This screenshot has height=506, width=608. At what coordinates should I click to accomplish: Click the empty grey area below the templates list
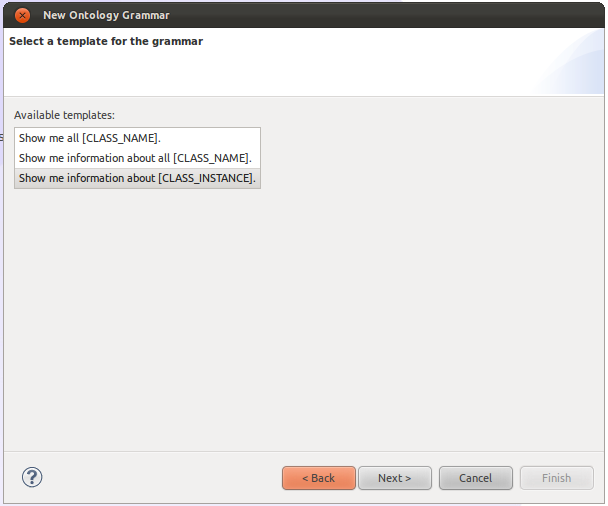300,320
